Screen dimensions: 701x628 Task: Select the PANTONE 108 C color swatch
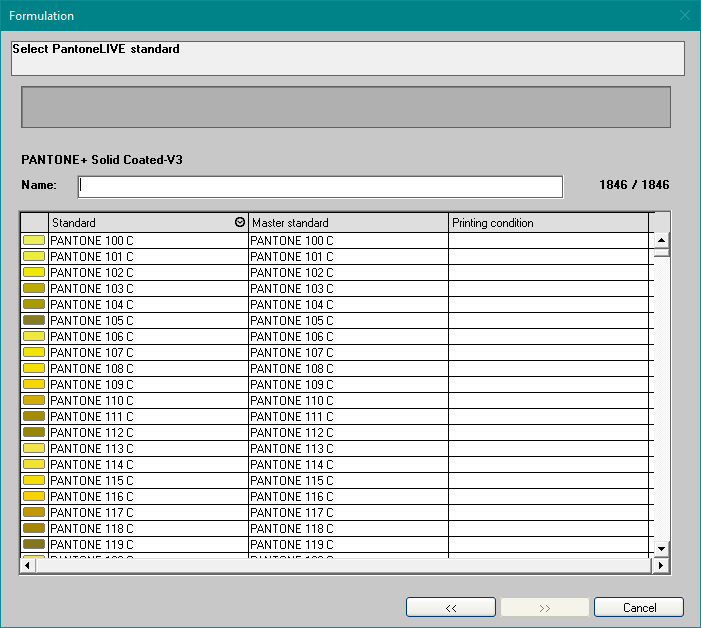[34, 368]
